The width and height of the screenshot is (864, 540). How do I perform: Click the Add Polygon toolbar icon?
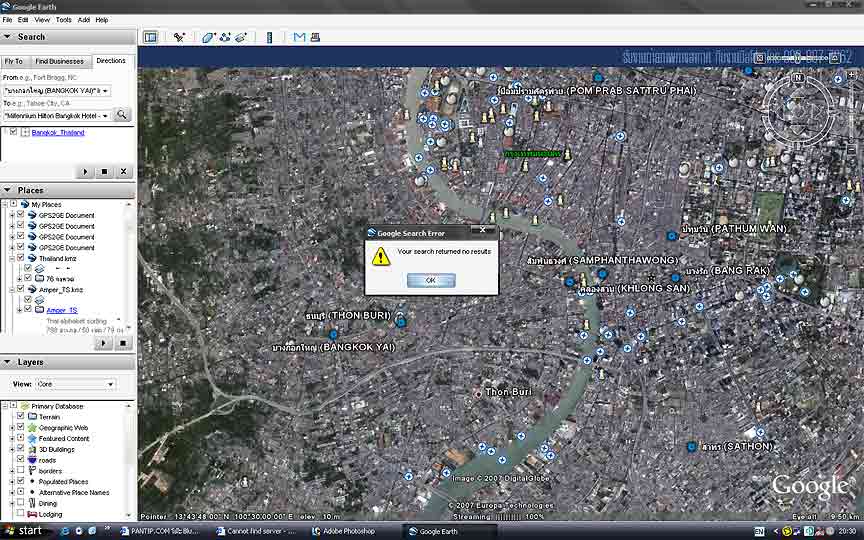point(208,37)
